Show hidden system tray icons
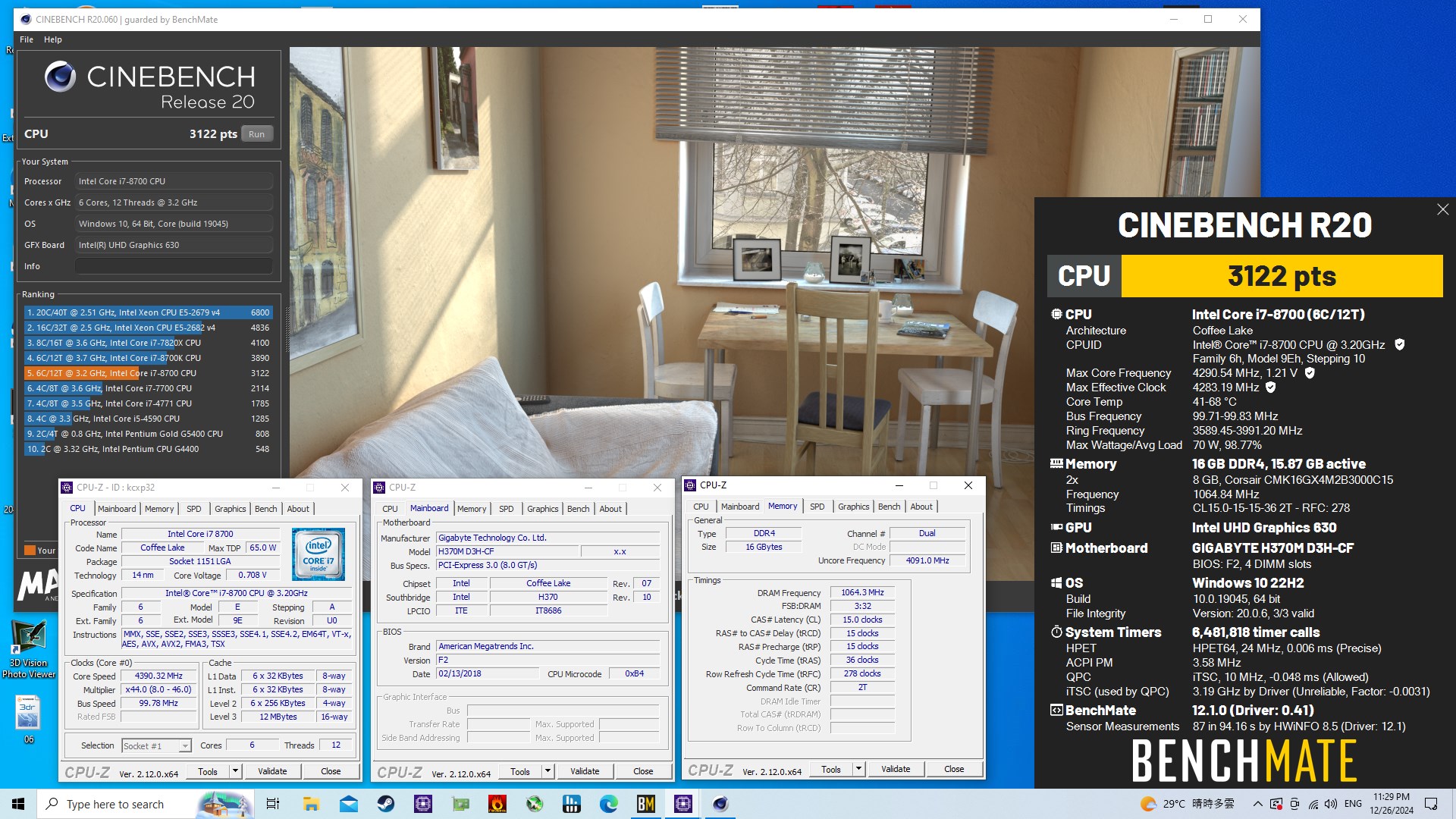The height and width of the screenshot is (819, 1456). pos(1258,804)
